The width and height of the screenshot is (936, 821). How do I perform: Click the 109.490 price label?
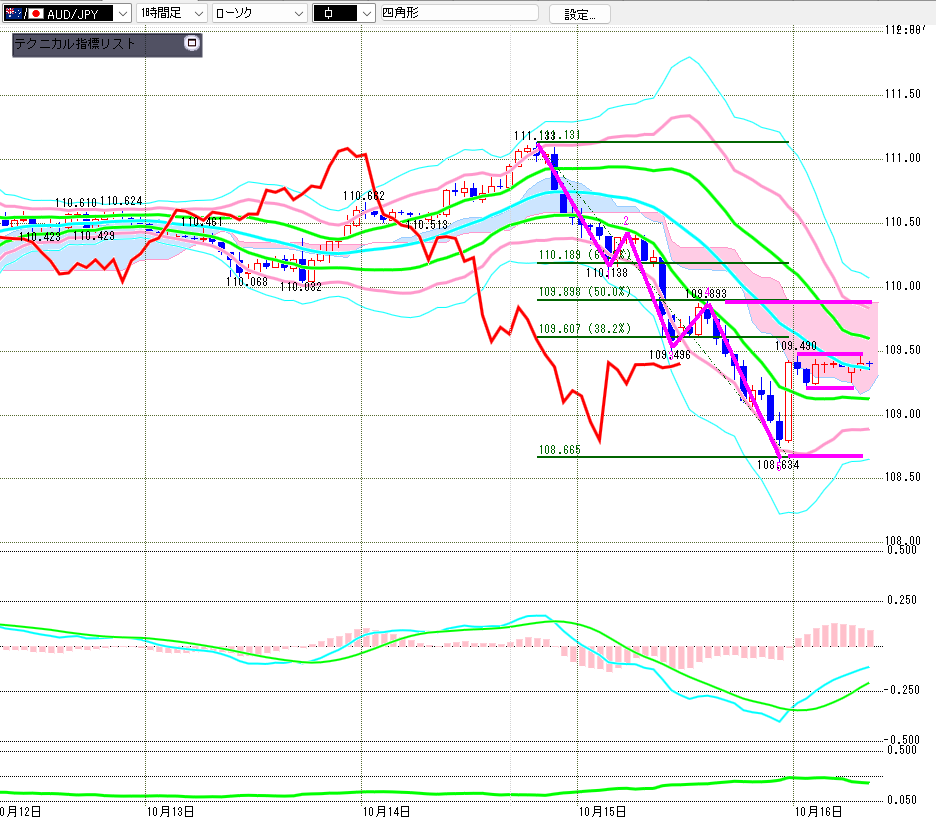[796, 346]
